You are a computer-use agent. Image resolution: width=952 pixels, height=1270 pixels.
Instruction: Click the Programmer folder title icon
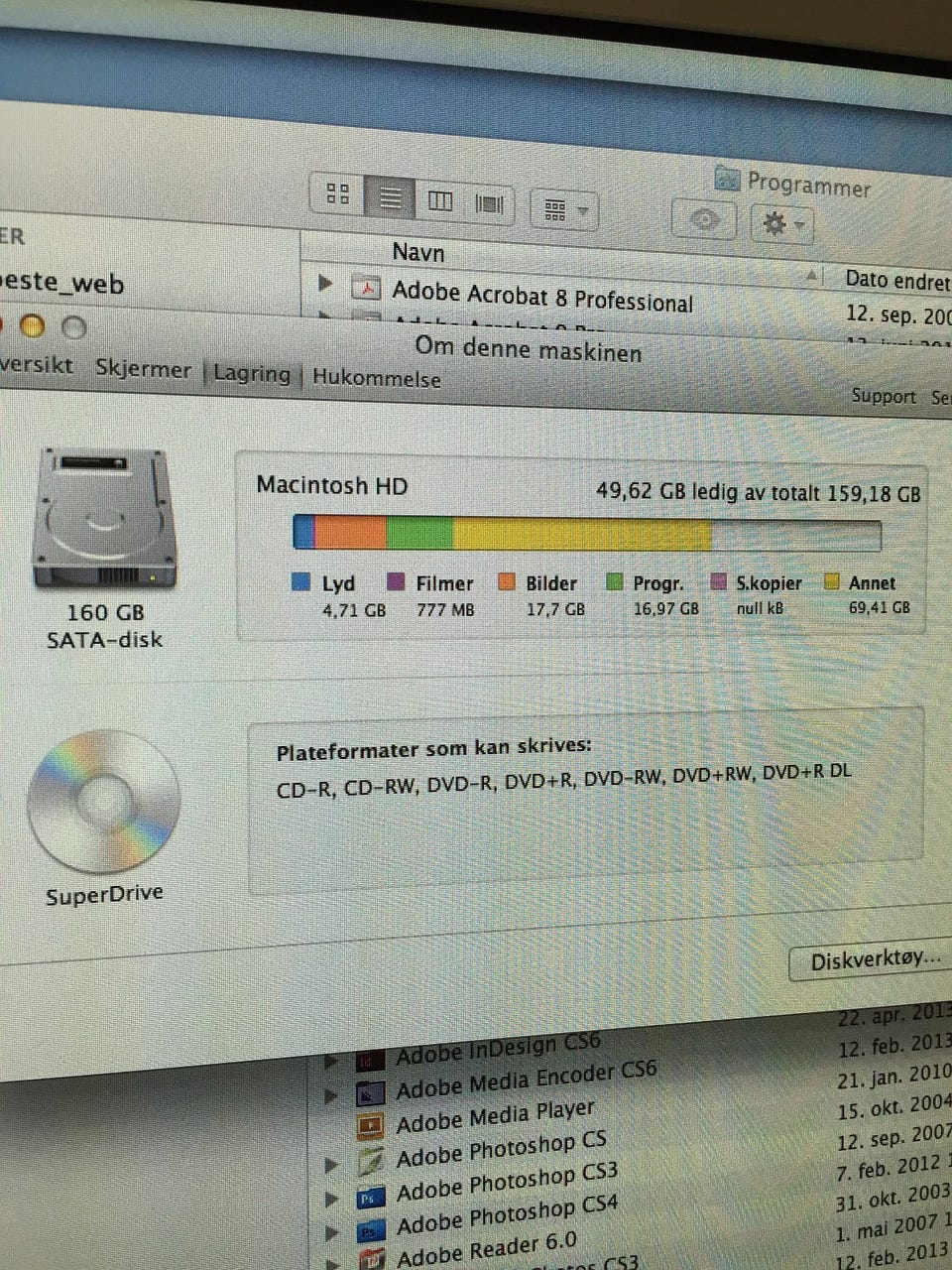tap(727, 179)
